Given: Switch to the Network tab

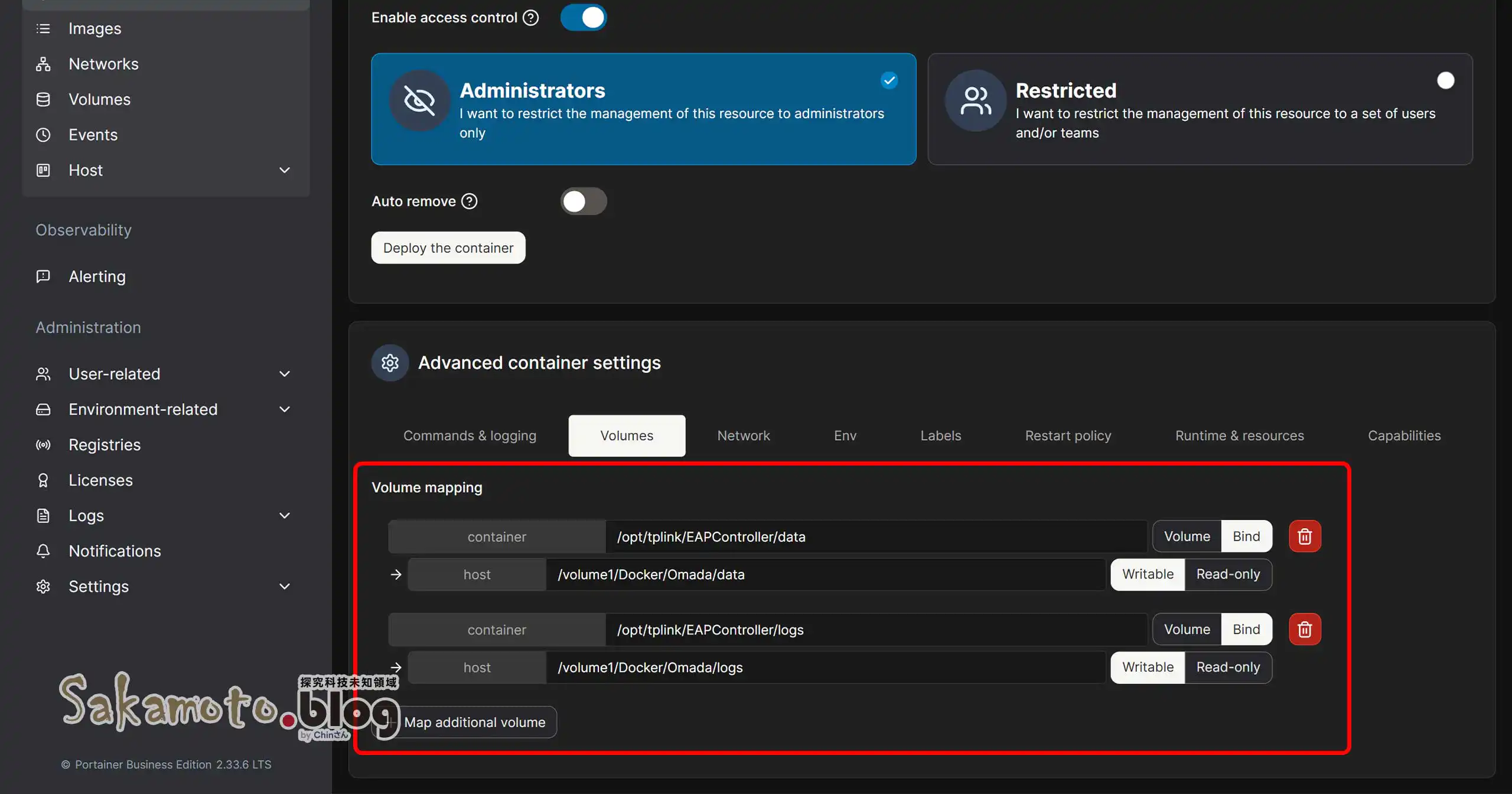Looking at the screenshot, I should click(743, 436).
